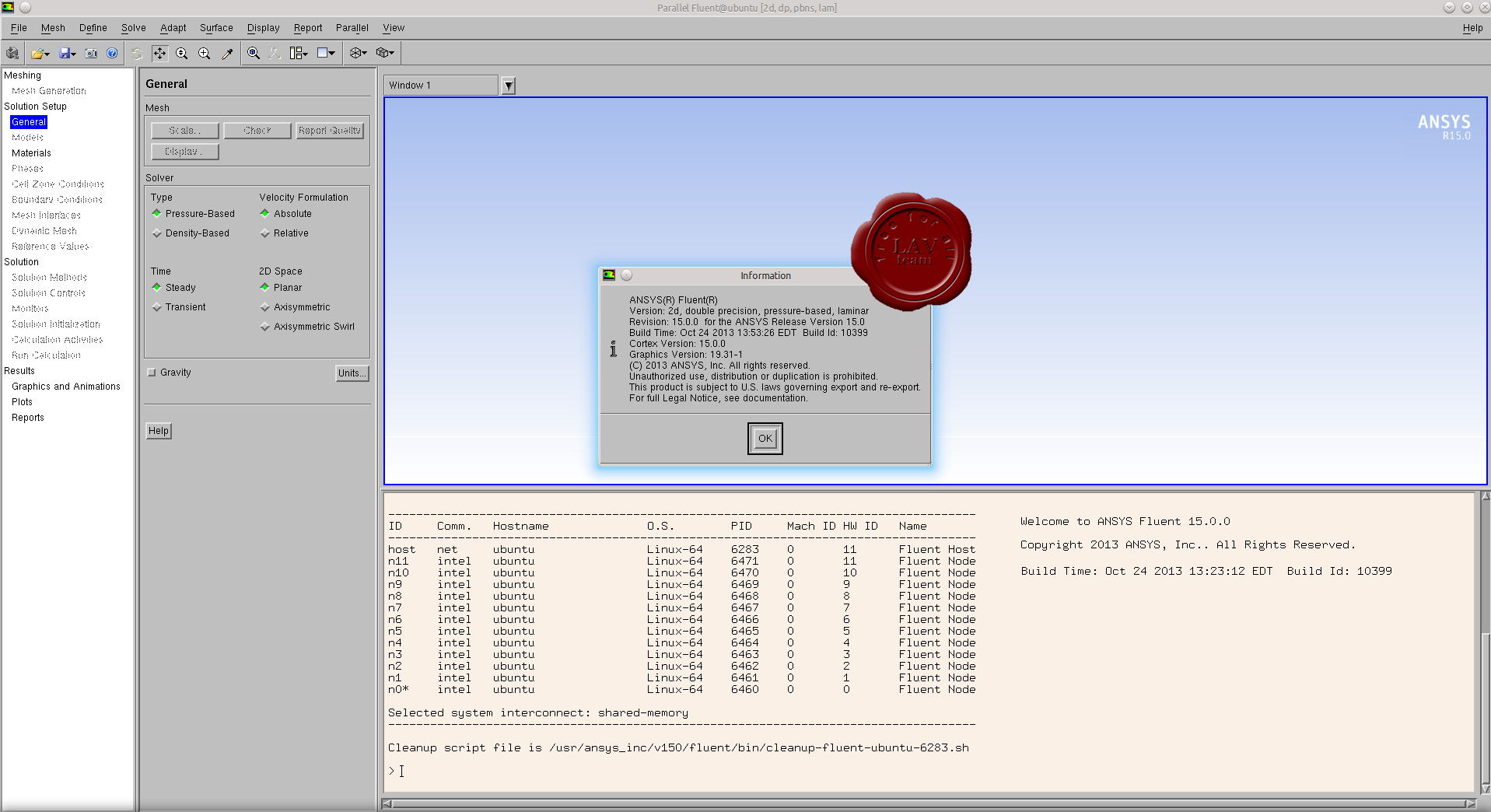
Task: Select Pressure-Based solver type
Action: pos(193,214)
